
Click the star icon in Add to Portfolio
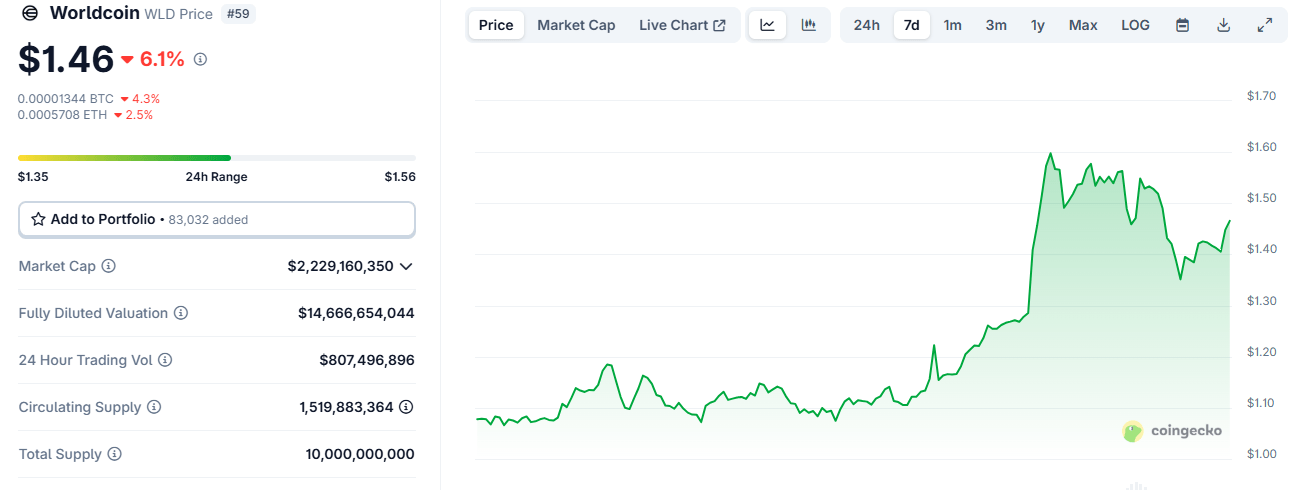[x=39, y=219]
